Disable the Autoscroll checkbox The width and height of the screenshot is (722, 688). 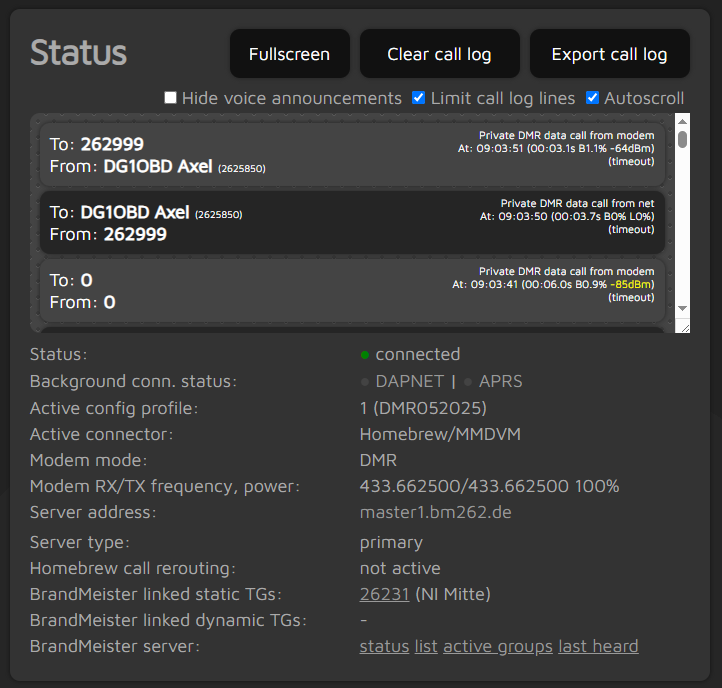tap(593, 98)
